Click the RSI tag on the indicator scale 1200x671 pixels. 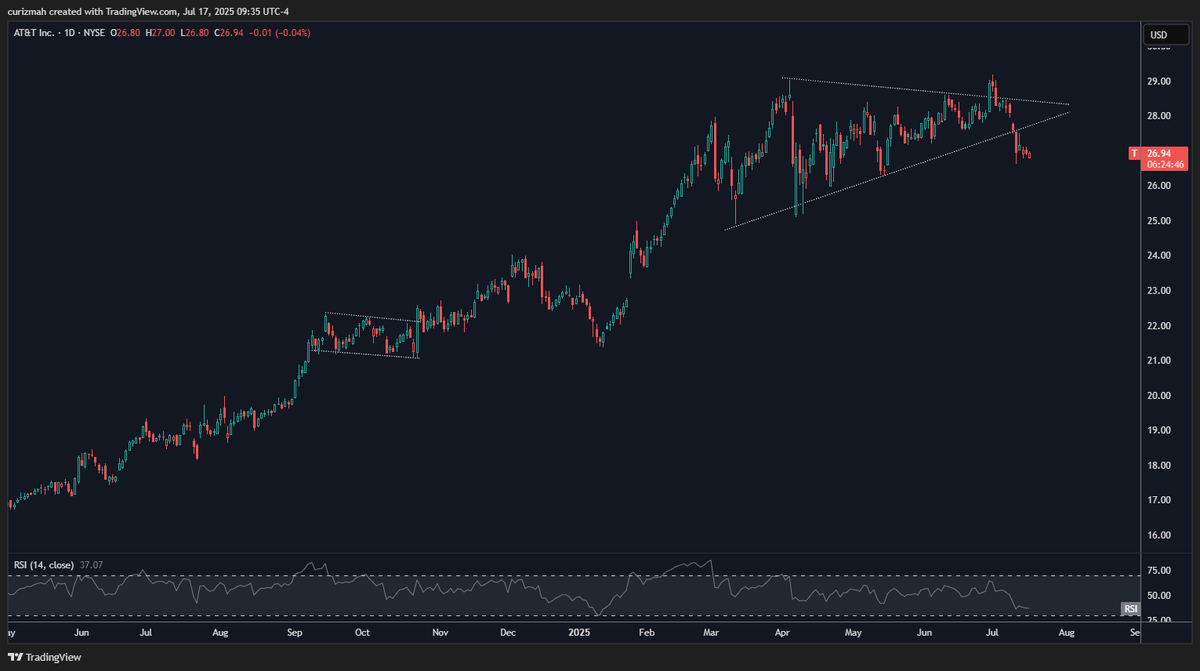[1131, 608]
